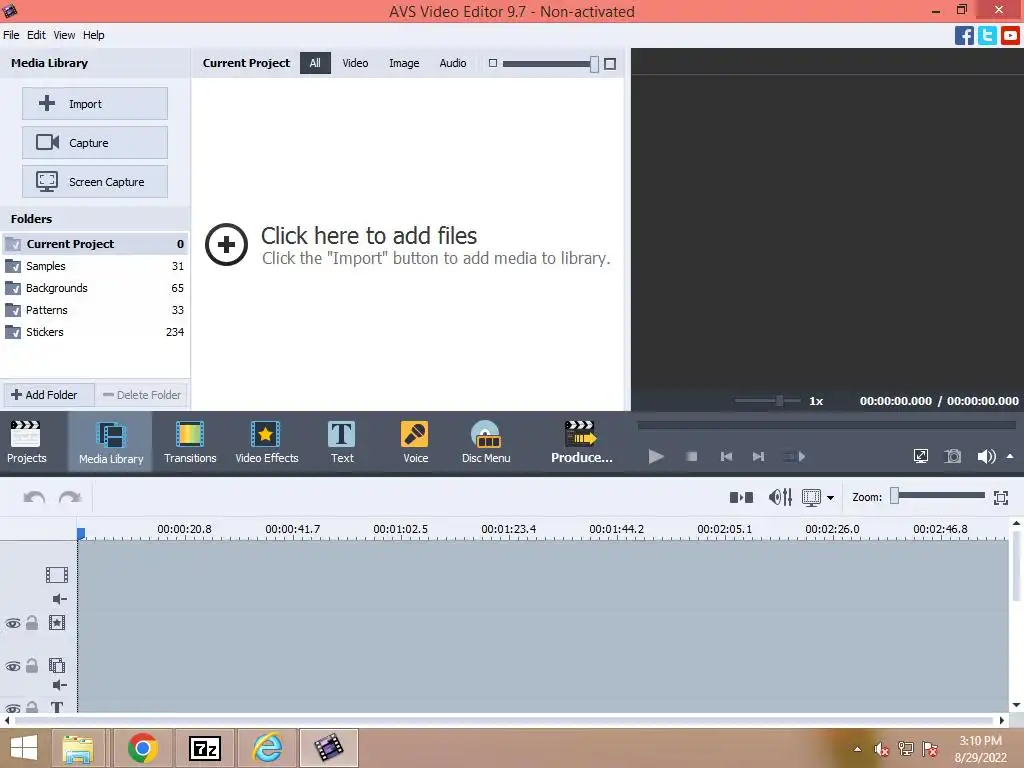Click the next scene button
This screenshot has width=1024, height=768.
click(794, 456)
